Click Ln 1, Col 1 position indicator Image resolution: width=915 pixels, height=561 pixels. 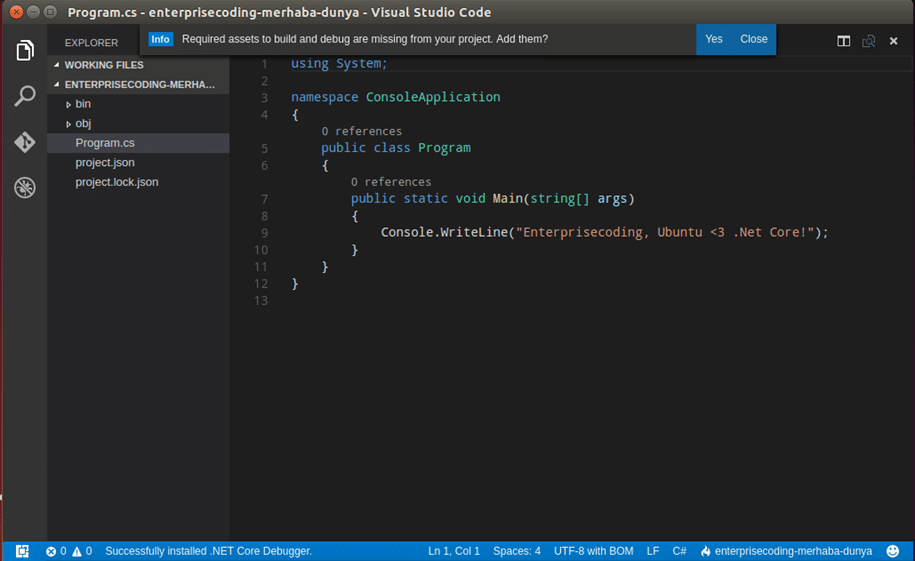coord(453,551)
